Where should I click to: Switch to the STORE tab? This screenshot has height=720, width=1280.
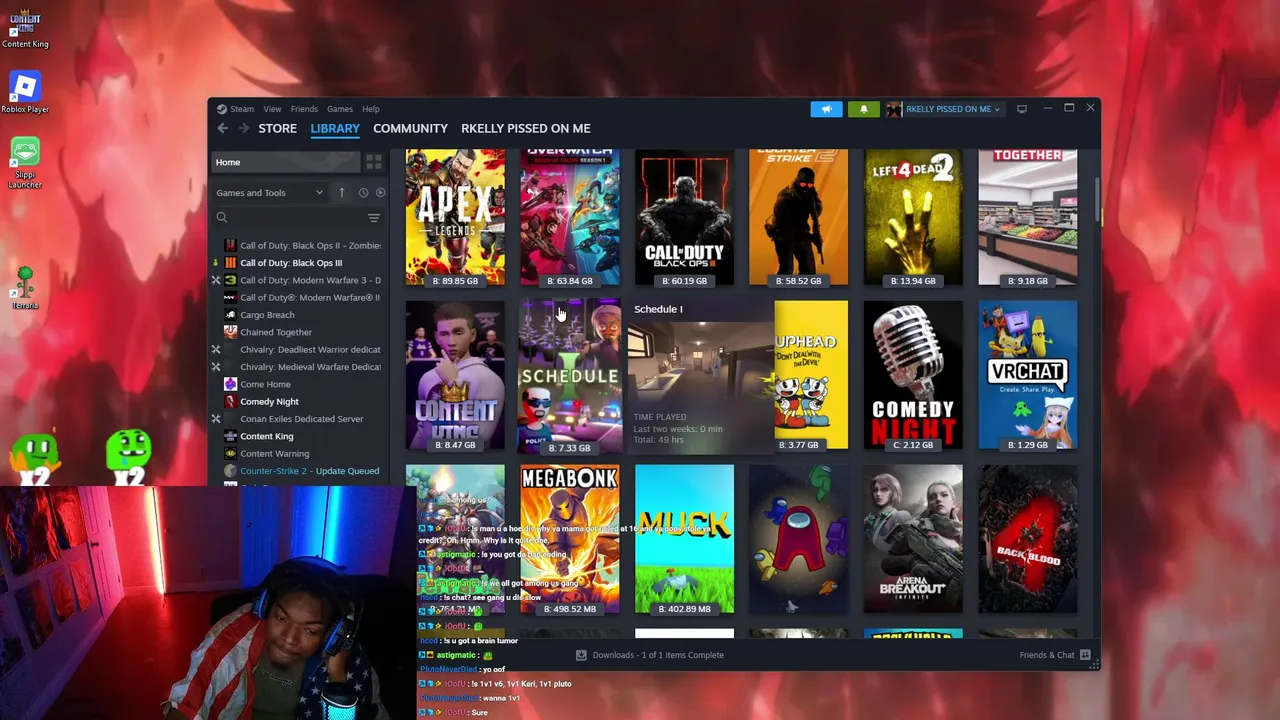point(278,128)
